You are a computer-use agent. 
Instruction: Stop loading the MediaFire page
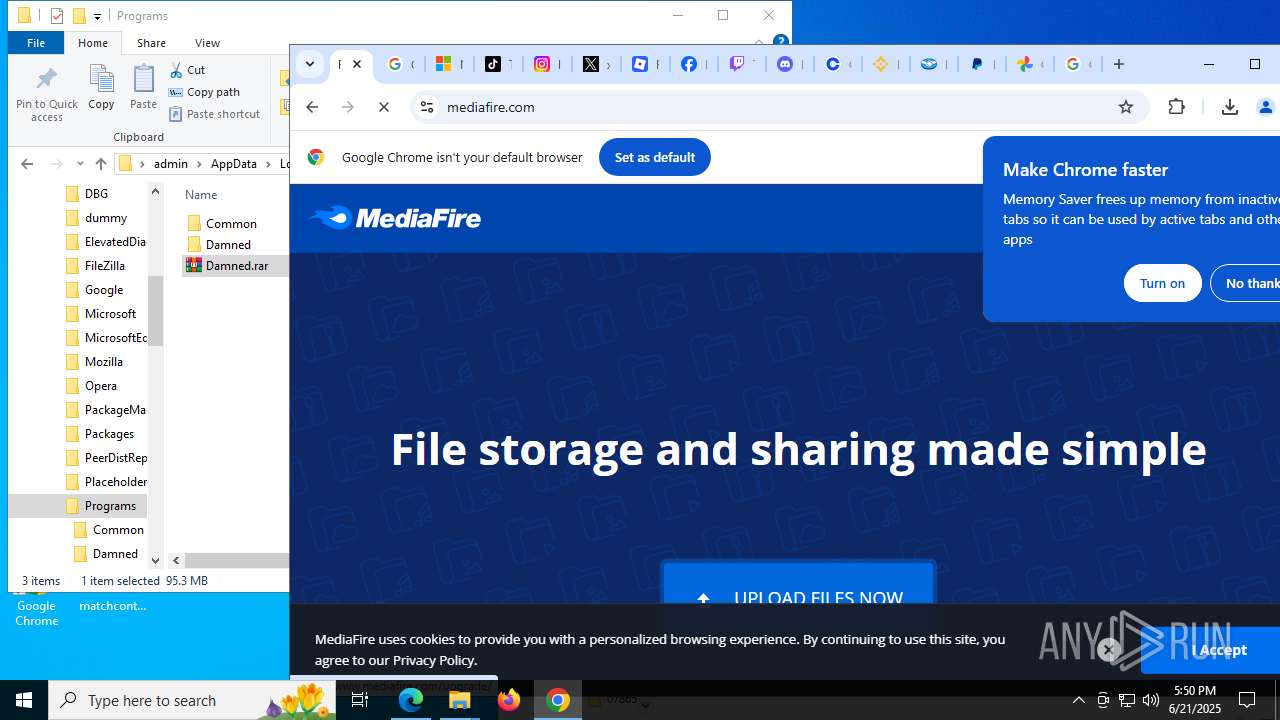pos(384,107)
